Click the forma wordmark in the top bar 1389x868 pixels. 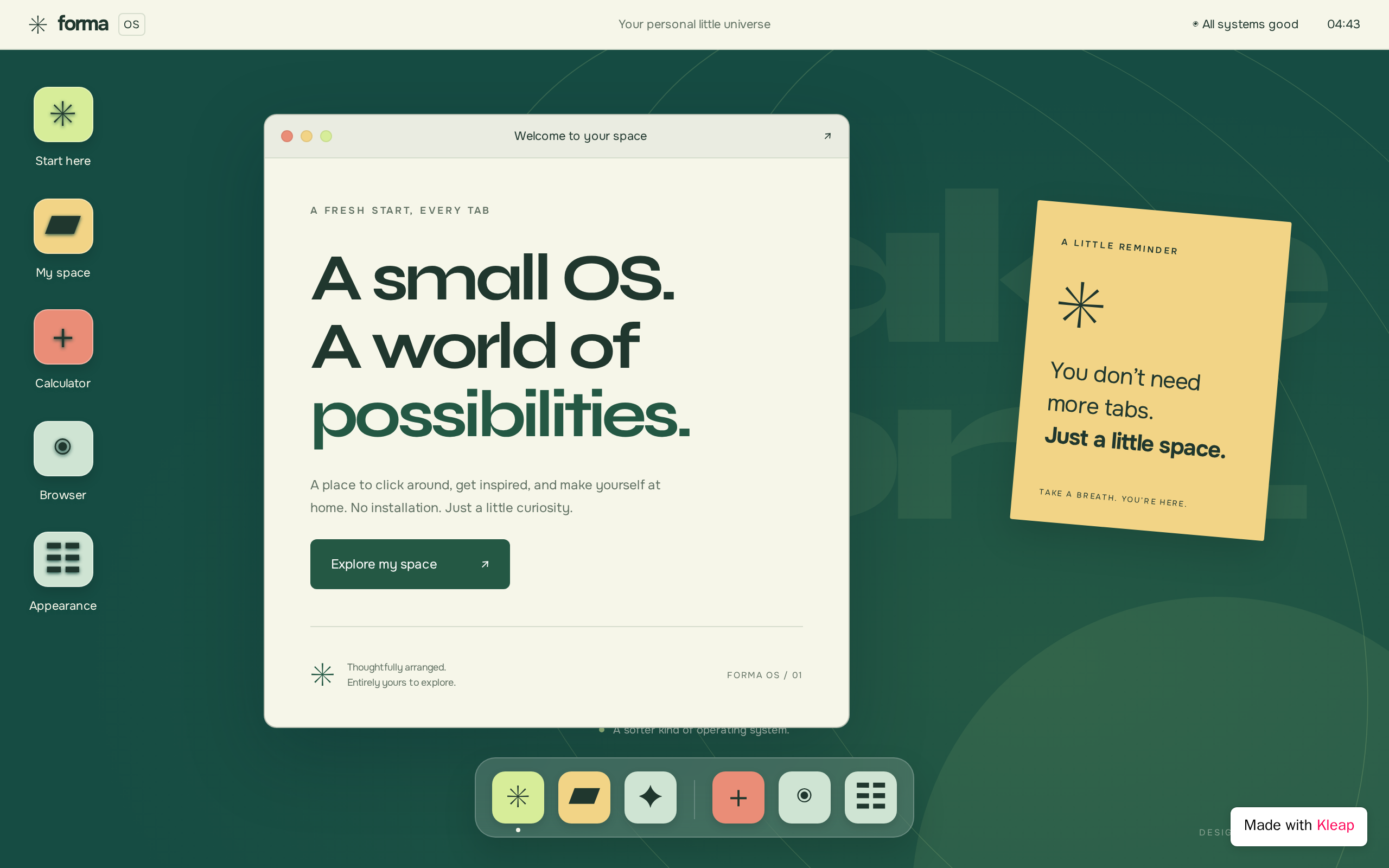pyautogui.click(x=82, y=23)
